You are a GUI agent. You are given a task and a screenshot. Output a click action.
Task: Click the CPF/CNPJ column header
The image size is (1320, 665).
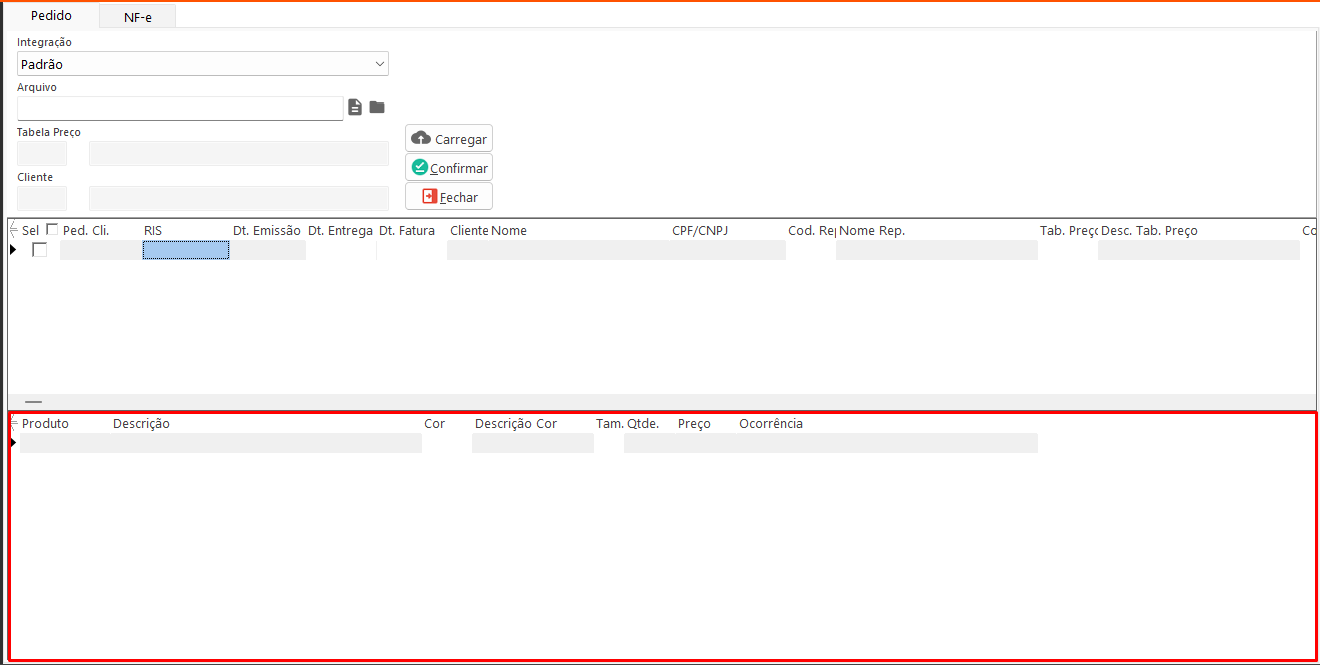(700, 231)
